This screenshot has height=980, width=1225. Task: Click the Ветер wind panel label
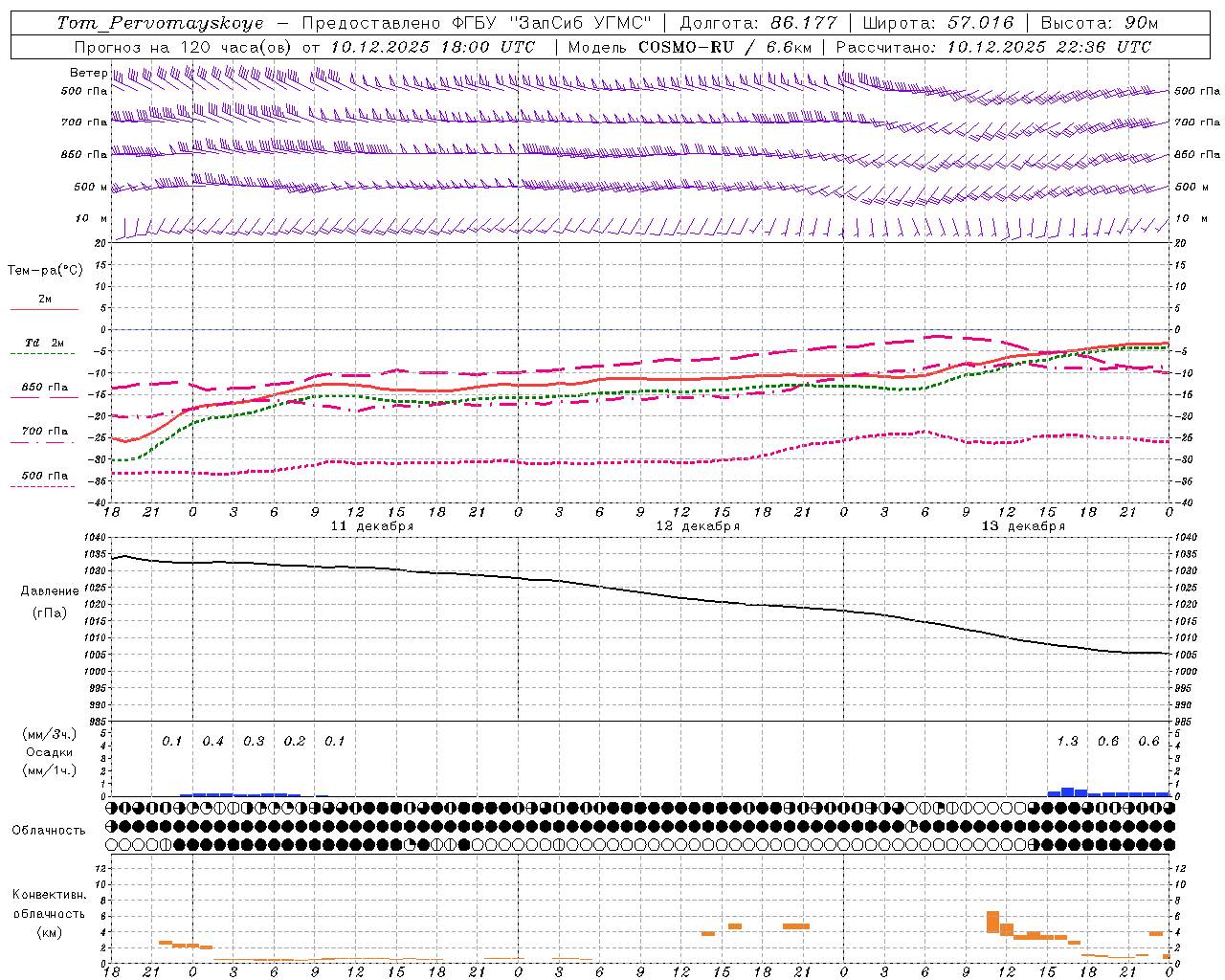coord(88,73)
